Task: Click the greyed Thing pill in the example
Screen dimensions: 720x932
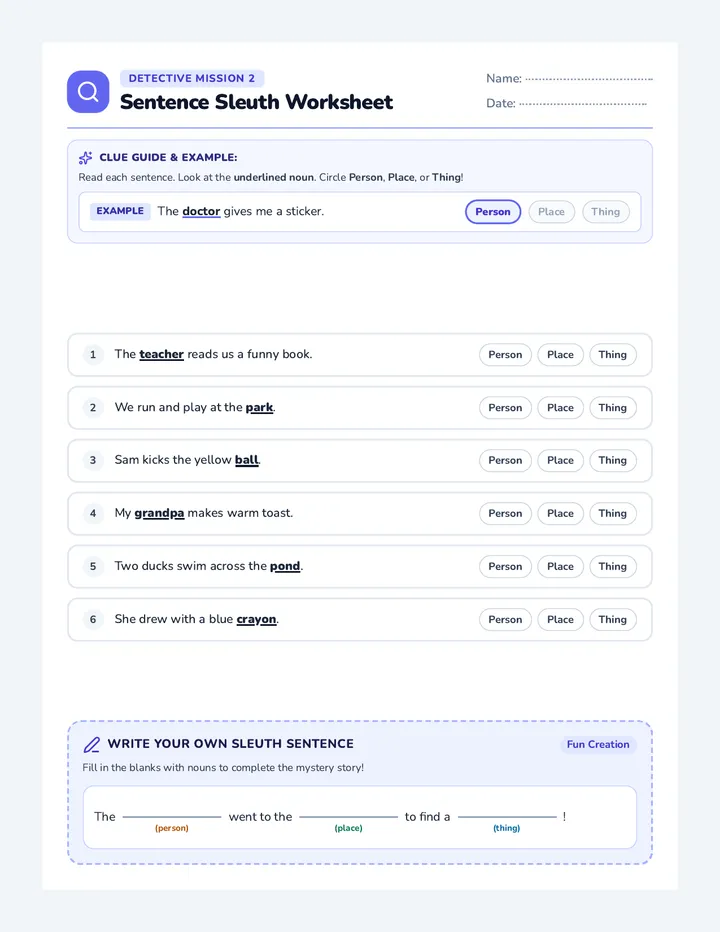Action: (606, 212)
